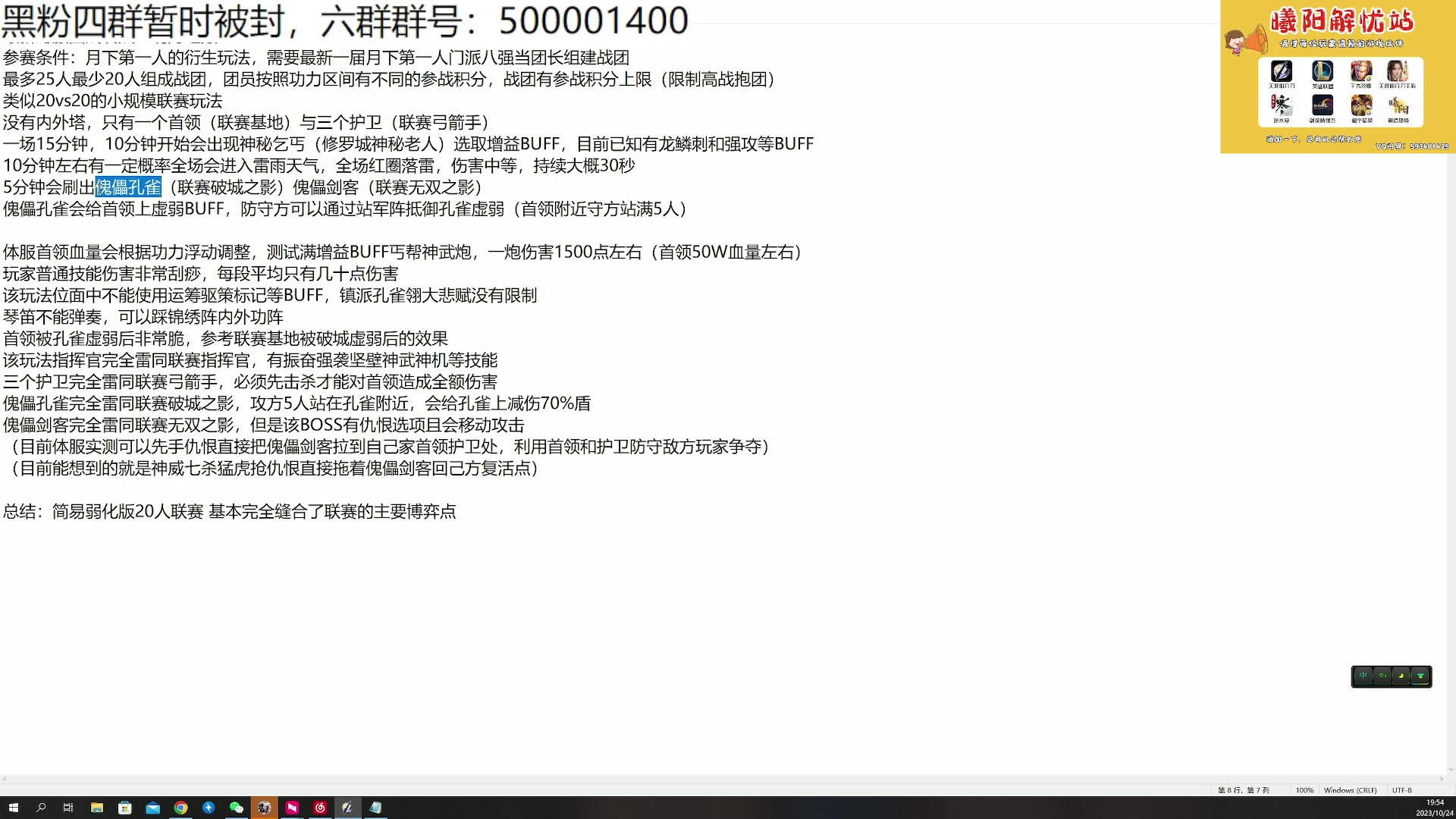Launch Google Chrome from the taskbar

coord(181,808)
